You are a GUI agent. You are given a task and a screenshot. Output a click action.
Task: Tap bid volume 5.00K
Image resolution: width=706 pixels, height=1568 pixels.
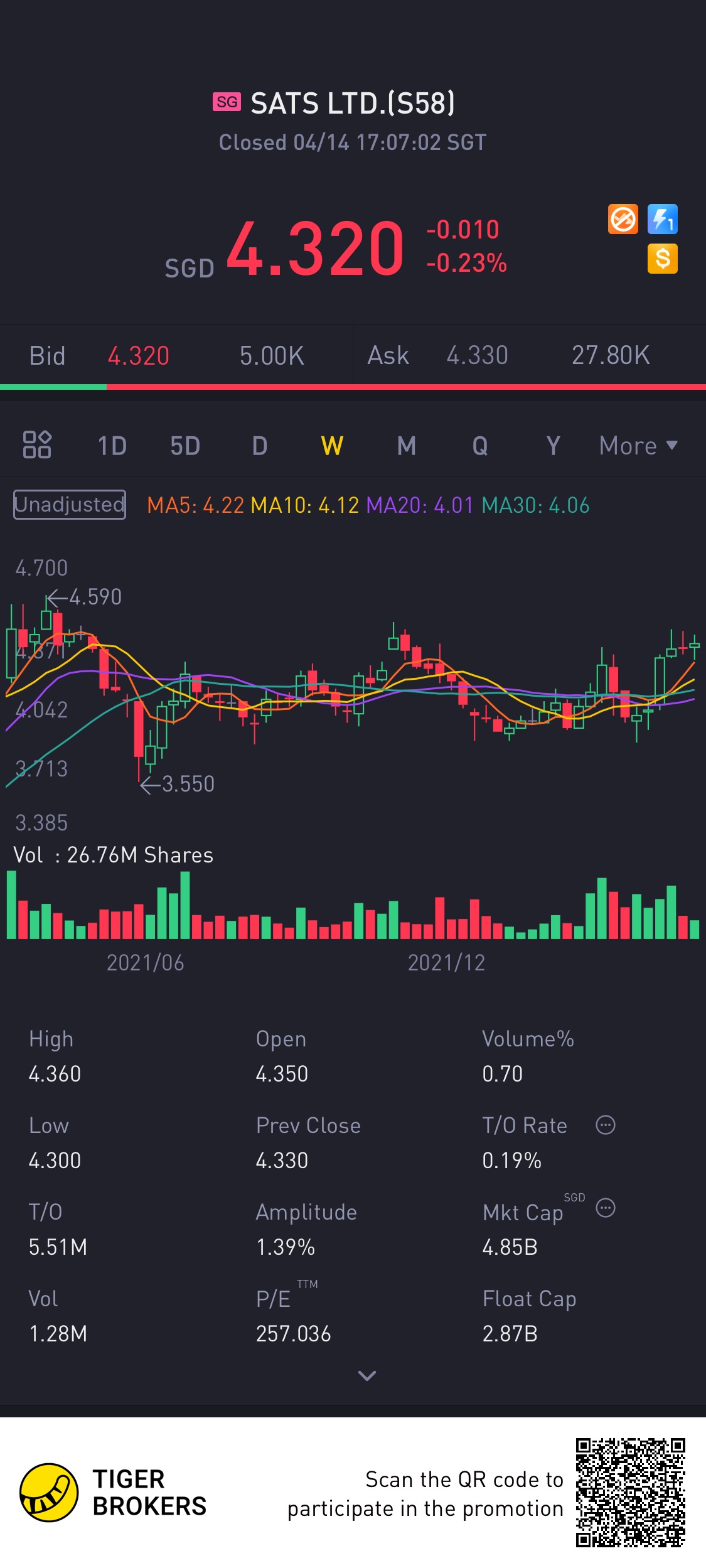tap(272, 356)
